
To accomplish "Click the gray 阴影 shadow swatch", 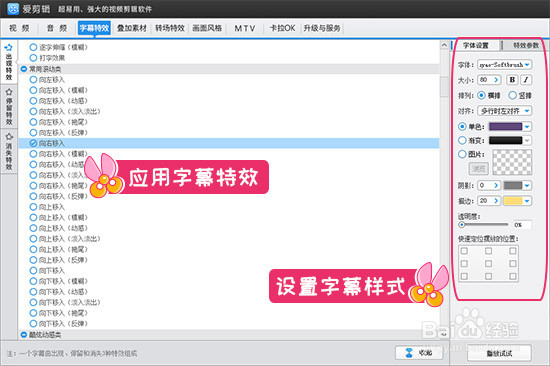I will (513, 185).
